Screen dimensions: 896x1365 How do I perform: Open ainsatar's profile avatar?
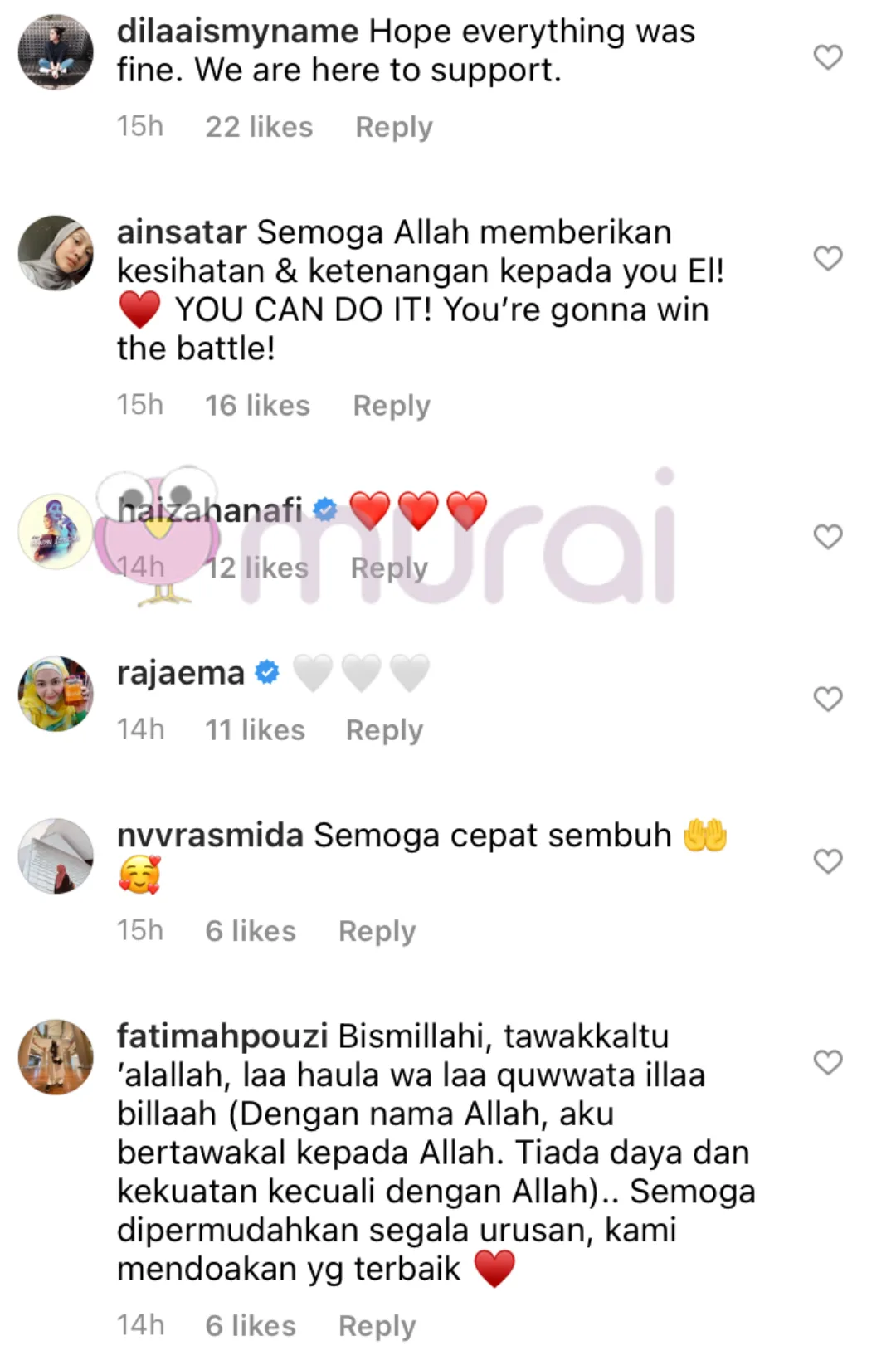click(56, 253)
